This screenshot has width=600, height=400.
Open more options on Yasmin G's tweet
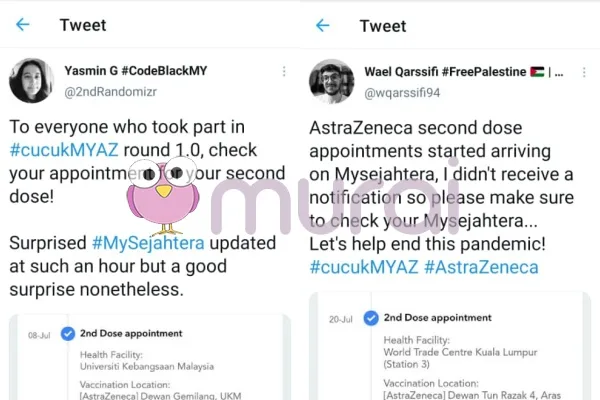[x=285, y=72]
